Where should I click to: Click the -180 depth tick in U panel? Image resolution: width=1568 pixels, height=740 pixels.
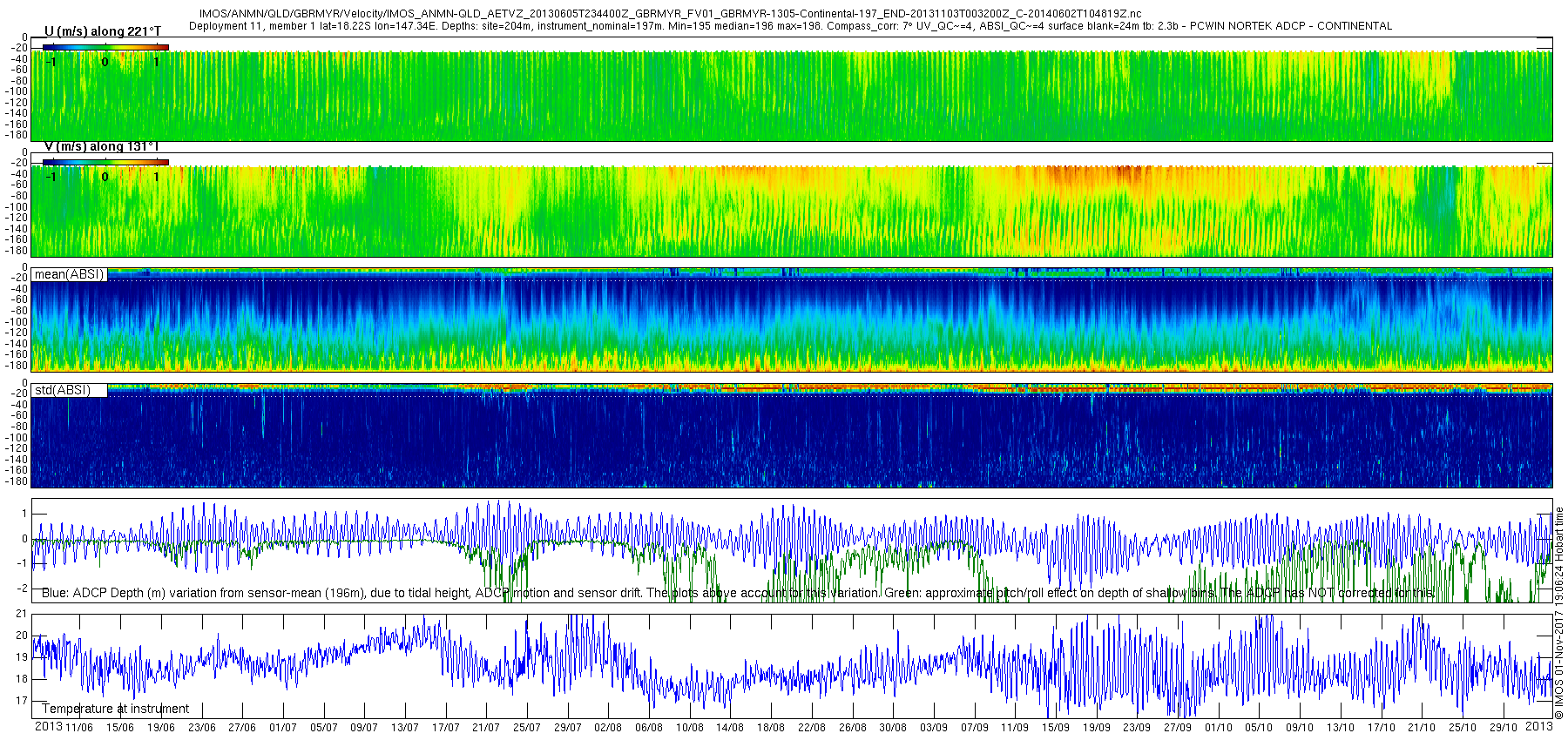(x=17, y=135)
